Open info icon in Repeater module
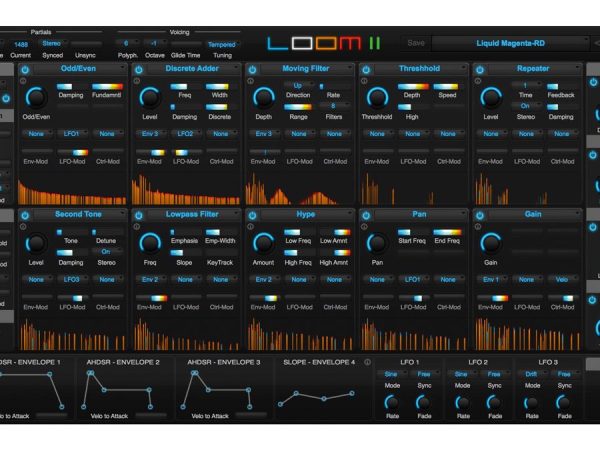600x450 pixels. coord(478,81)
